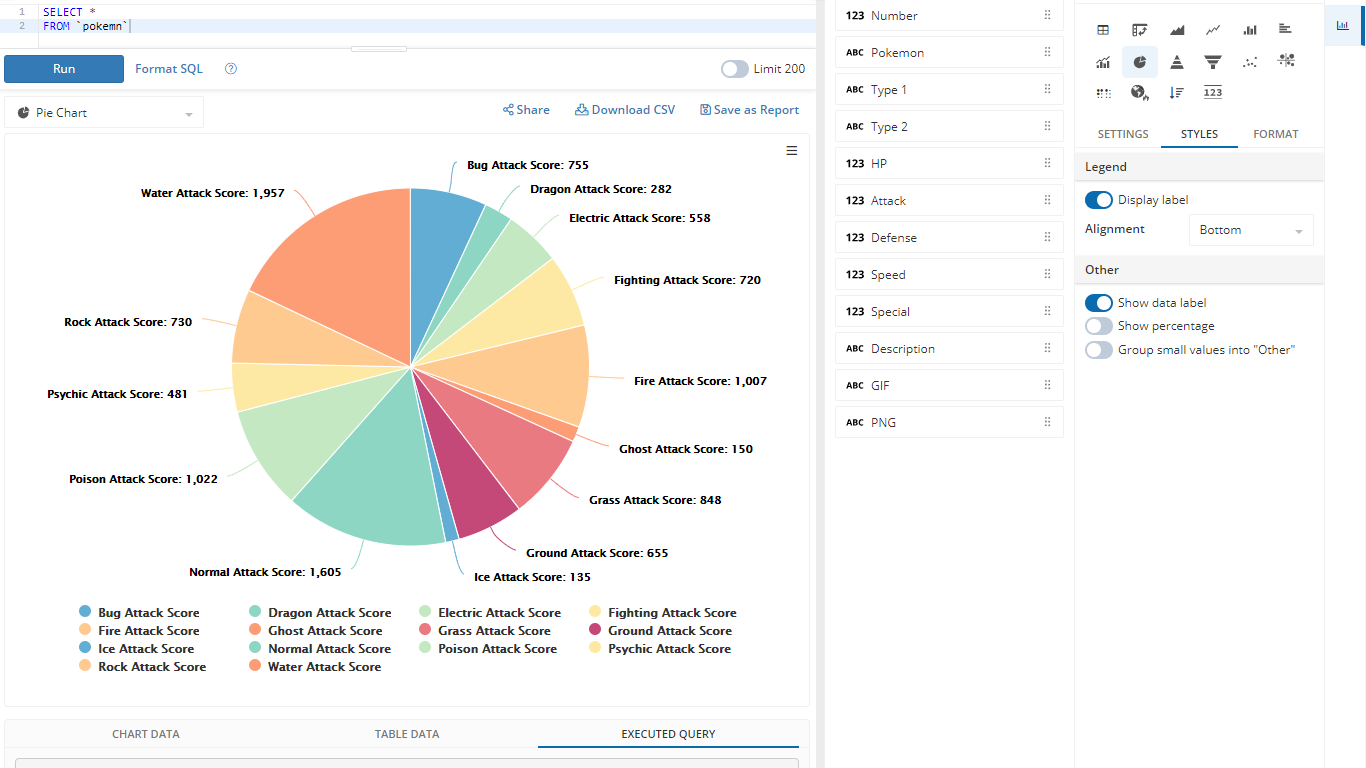The height and width of the screenshot is (768, 1366).
Task: Grab the drag handle for Speed field
Action: point(1047,275)
